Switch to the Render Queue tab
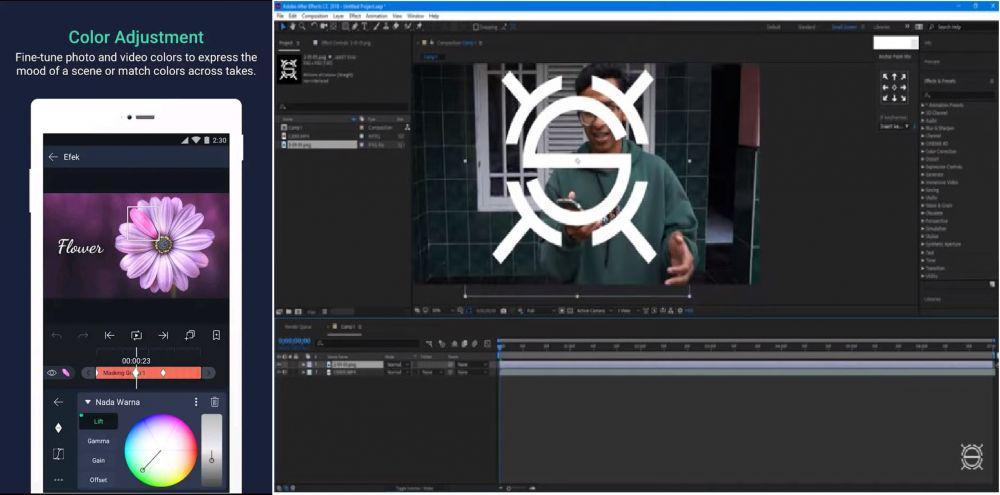The image size is (1000, 495). point(298,327)
